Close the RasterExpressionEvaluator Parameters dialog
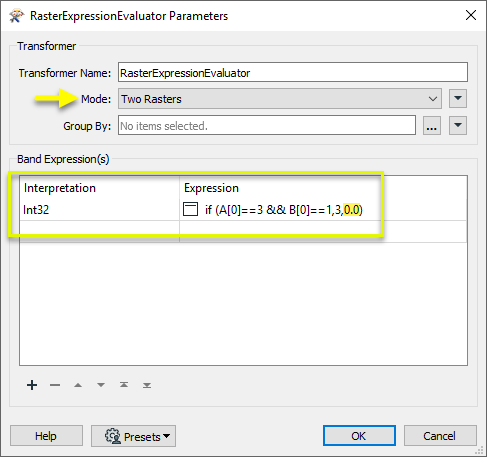The image size is (487, 457). 471,15
